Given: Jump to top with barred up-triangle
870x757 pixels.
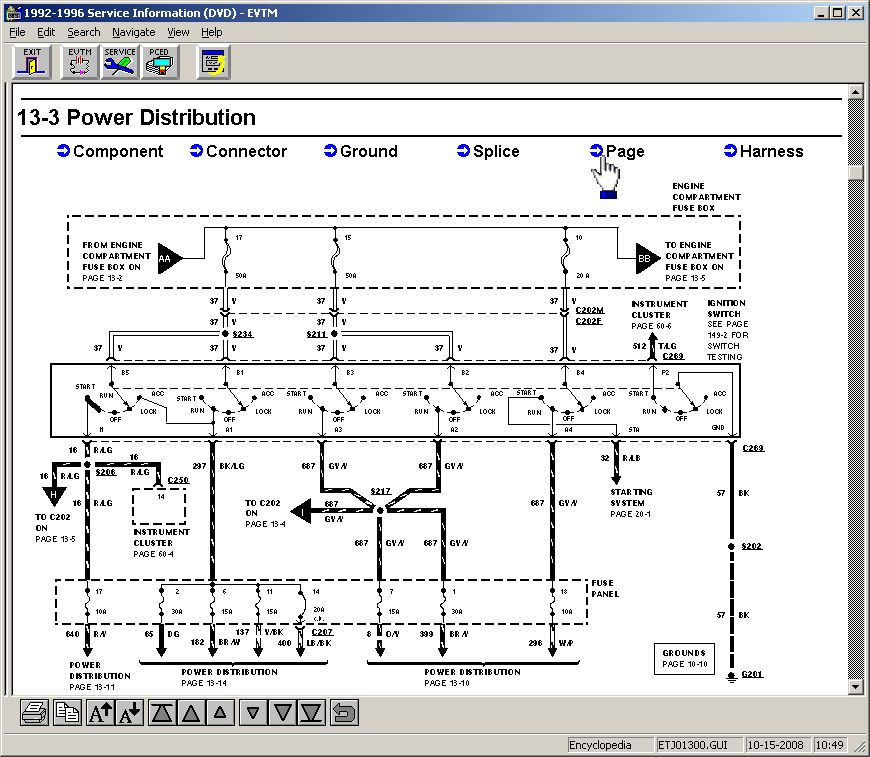Looking at the screenshot, I should point(162,712).
